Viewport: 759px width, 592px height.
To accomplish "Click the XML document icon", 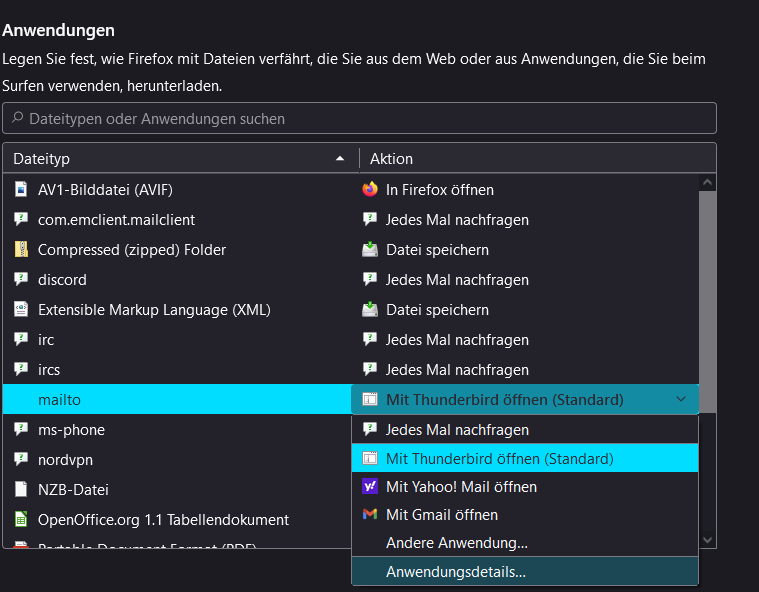I will click(x=21, y=309).
